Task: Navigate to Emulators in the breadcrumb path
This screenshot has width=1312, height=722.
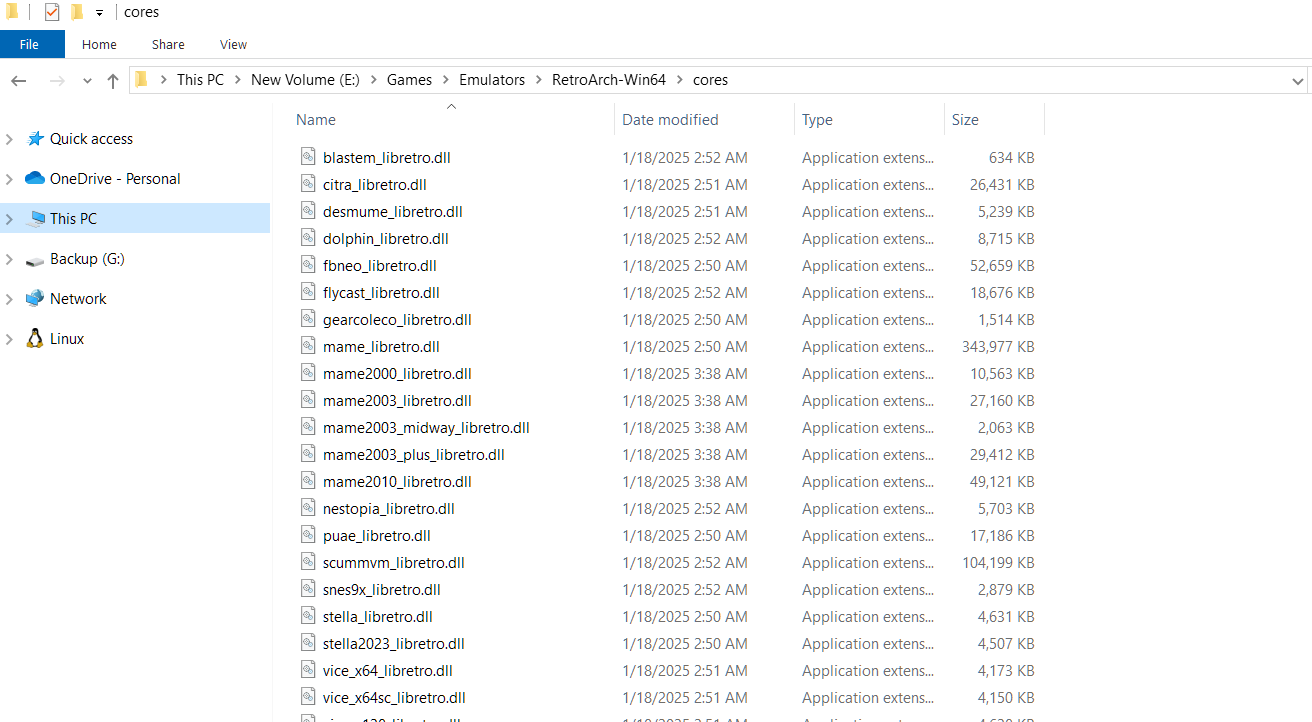Action: tap(492, 80)
